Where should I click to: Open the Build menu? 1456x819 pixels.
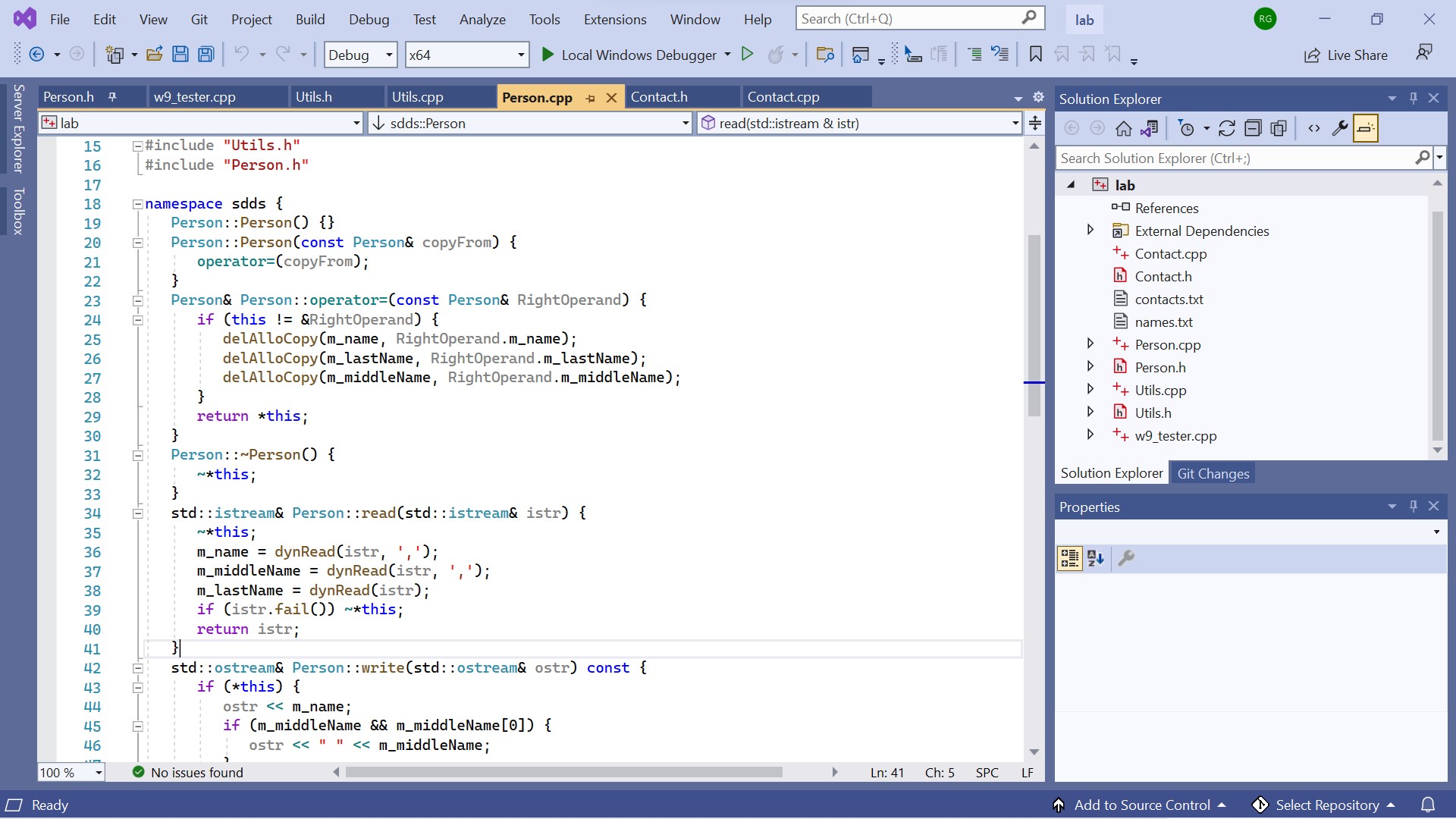(x=309, y=20)
